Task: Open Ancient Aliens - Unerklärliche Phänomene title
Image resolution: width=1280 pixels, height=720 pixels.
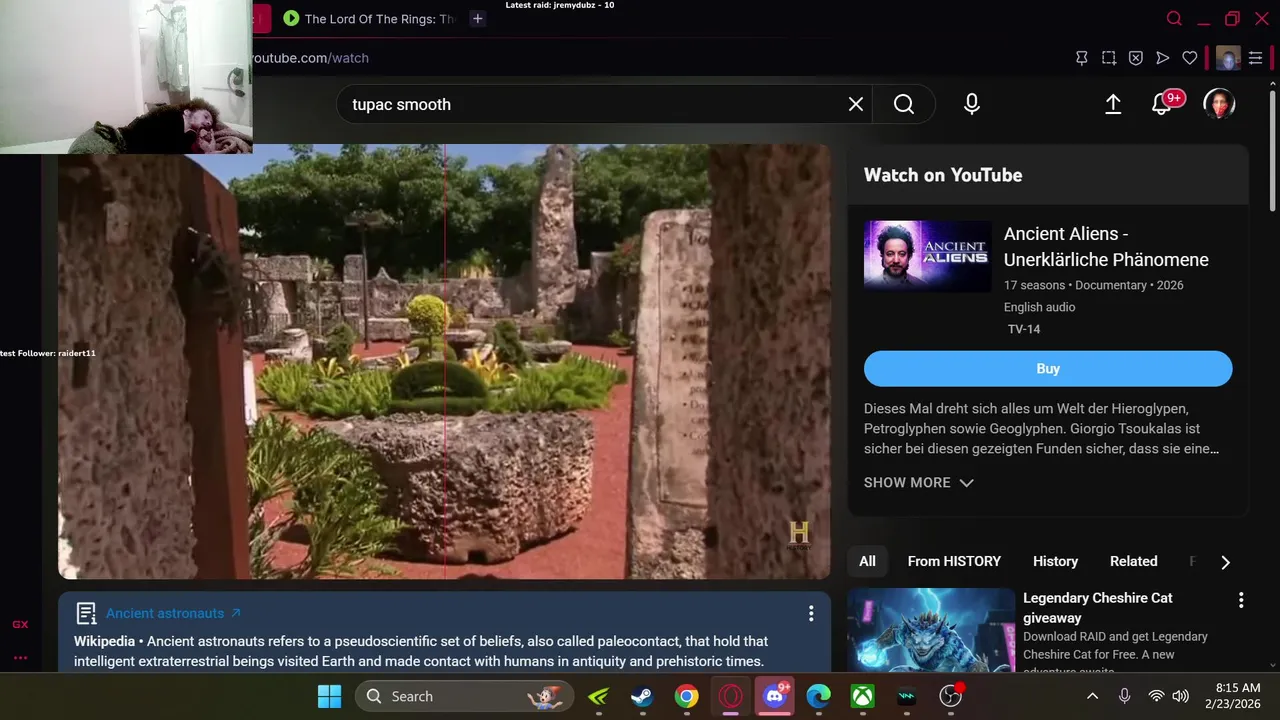Action: tap(1106, 247)
